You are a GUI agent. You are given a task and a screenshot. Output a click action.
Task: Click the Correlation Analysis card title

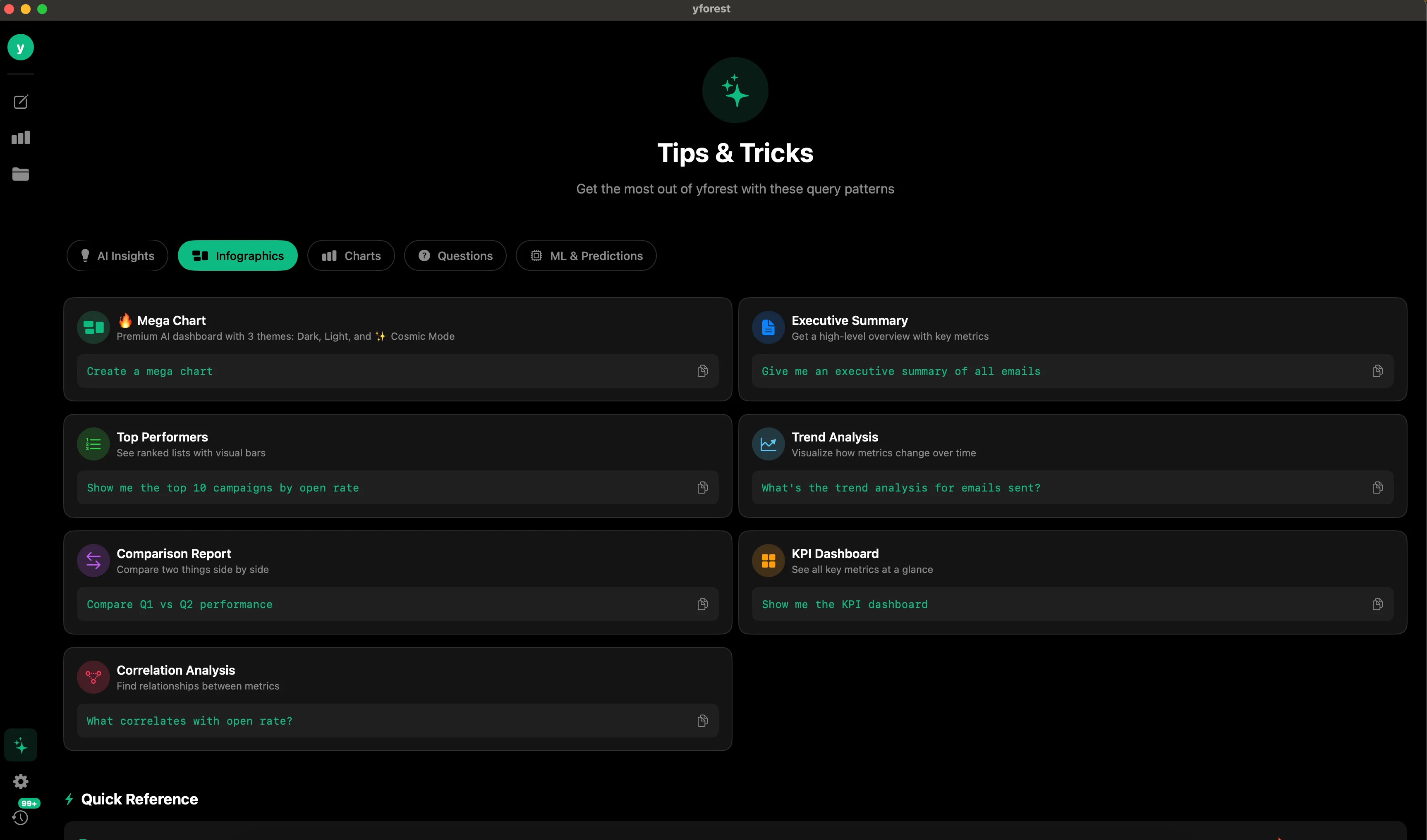coord(175,670)
